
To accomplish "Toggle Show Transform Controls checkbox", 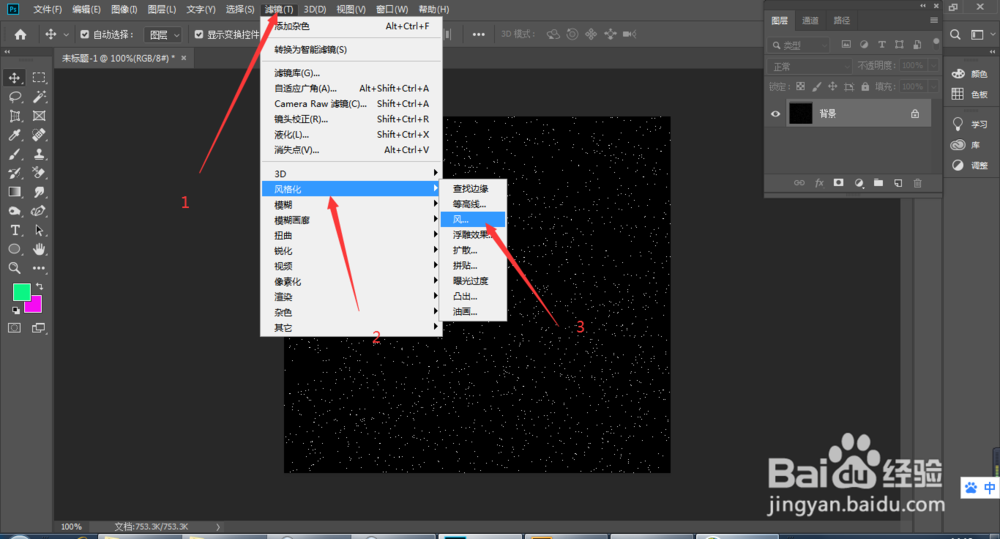I will point(199,34).
